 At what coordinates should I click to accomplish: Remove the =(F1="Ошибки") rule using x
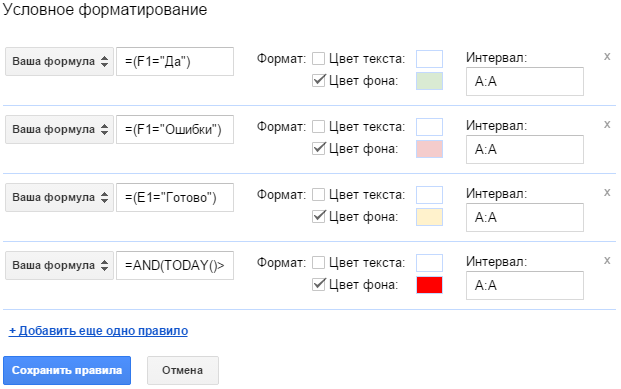click(x=607, y=124)
